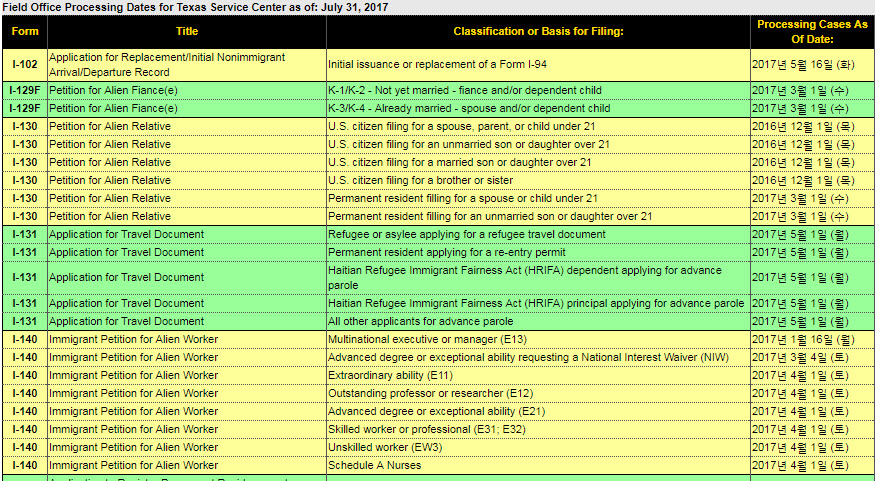Click 'U.S. citizen filing for a married son or daughter over 21'

pyautogui.click(x=460, y=162)
